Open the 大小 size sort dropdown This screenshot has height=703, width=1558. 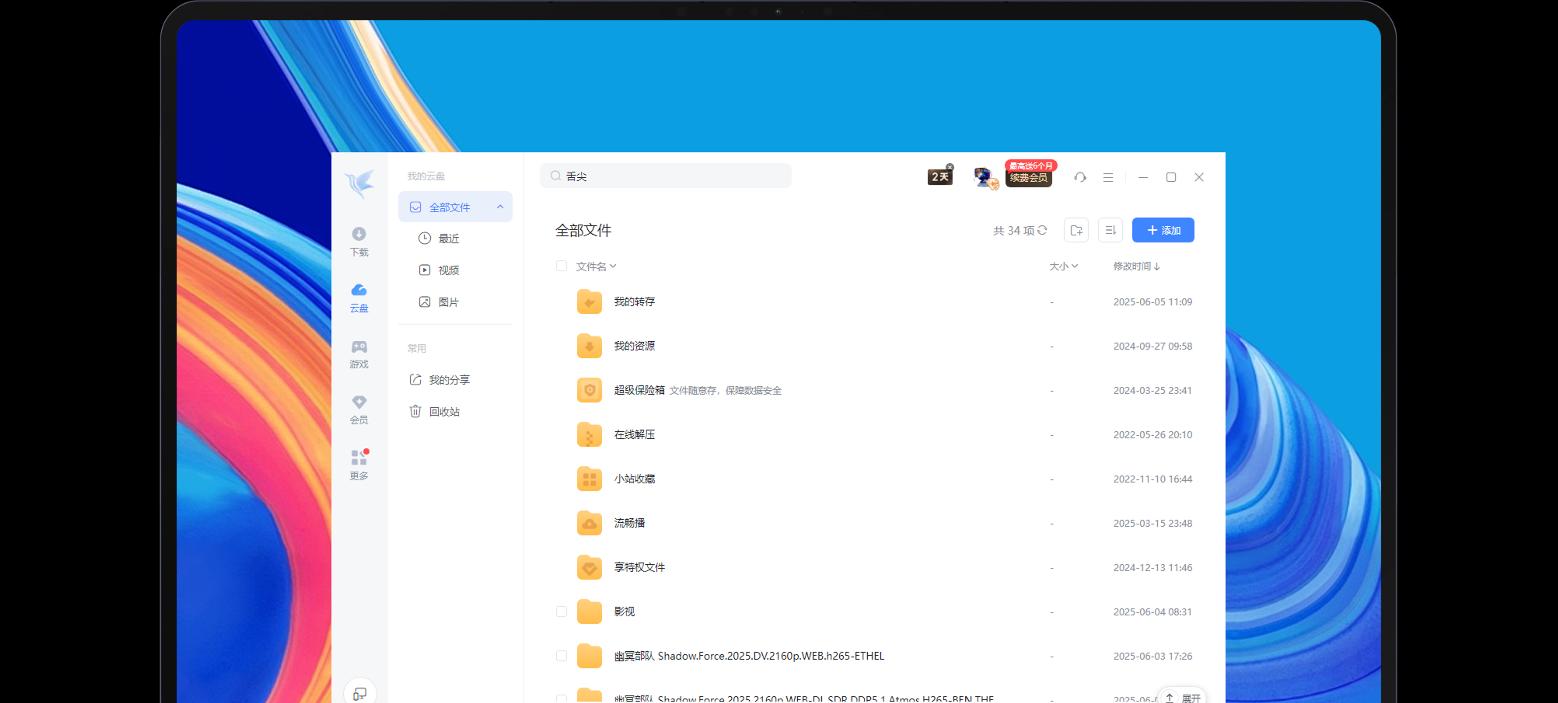[1063, 266]
